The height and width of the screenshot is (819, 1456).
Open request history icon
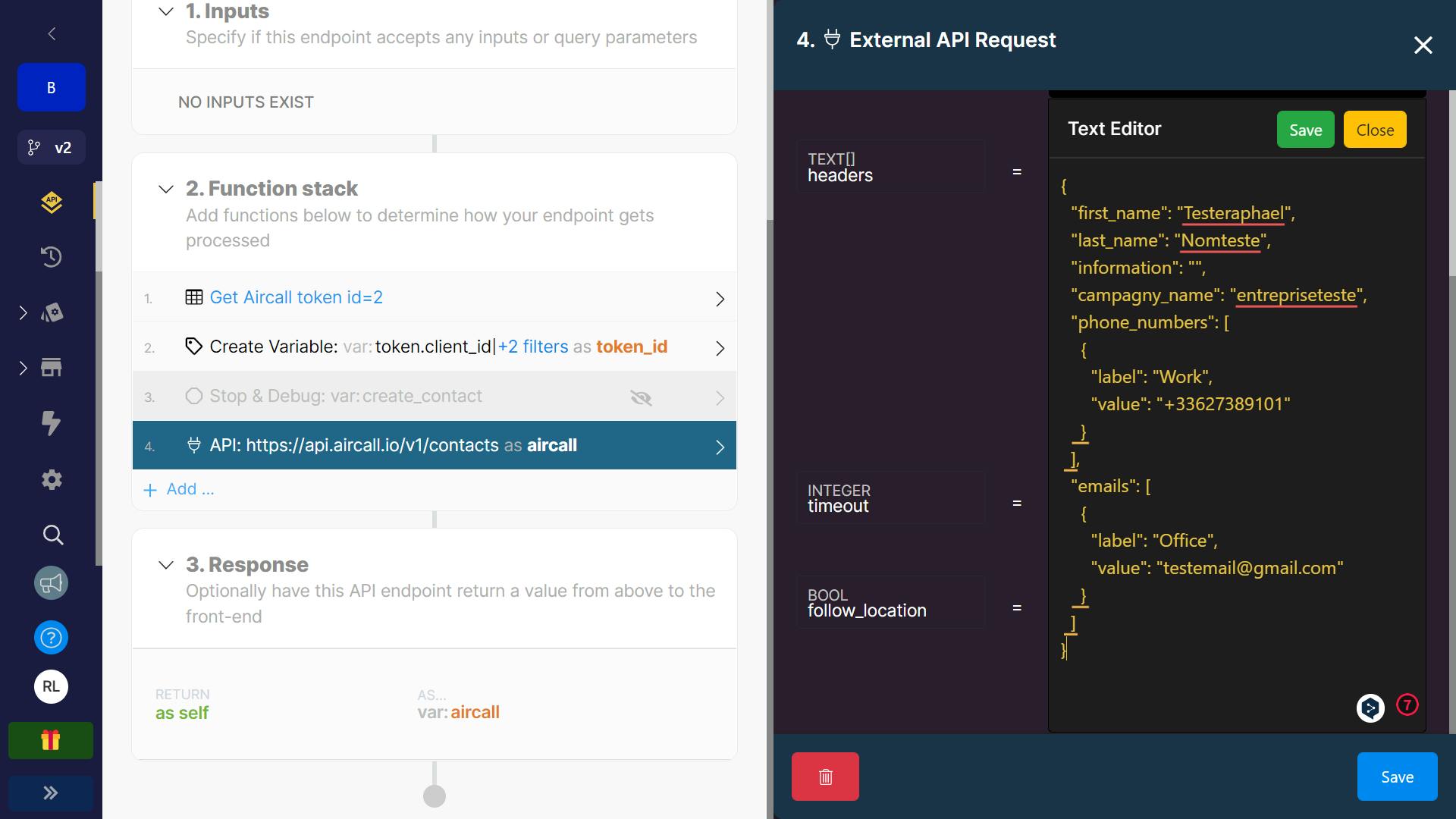click(x=52, y=257)
